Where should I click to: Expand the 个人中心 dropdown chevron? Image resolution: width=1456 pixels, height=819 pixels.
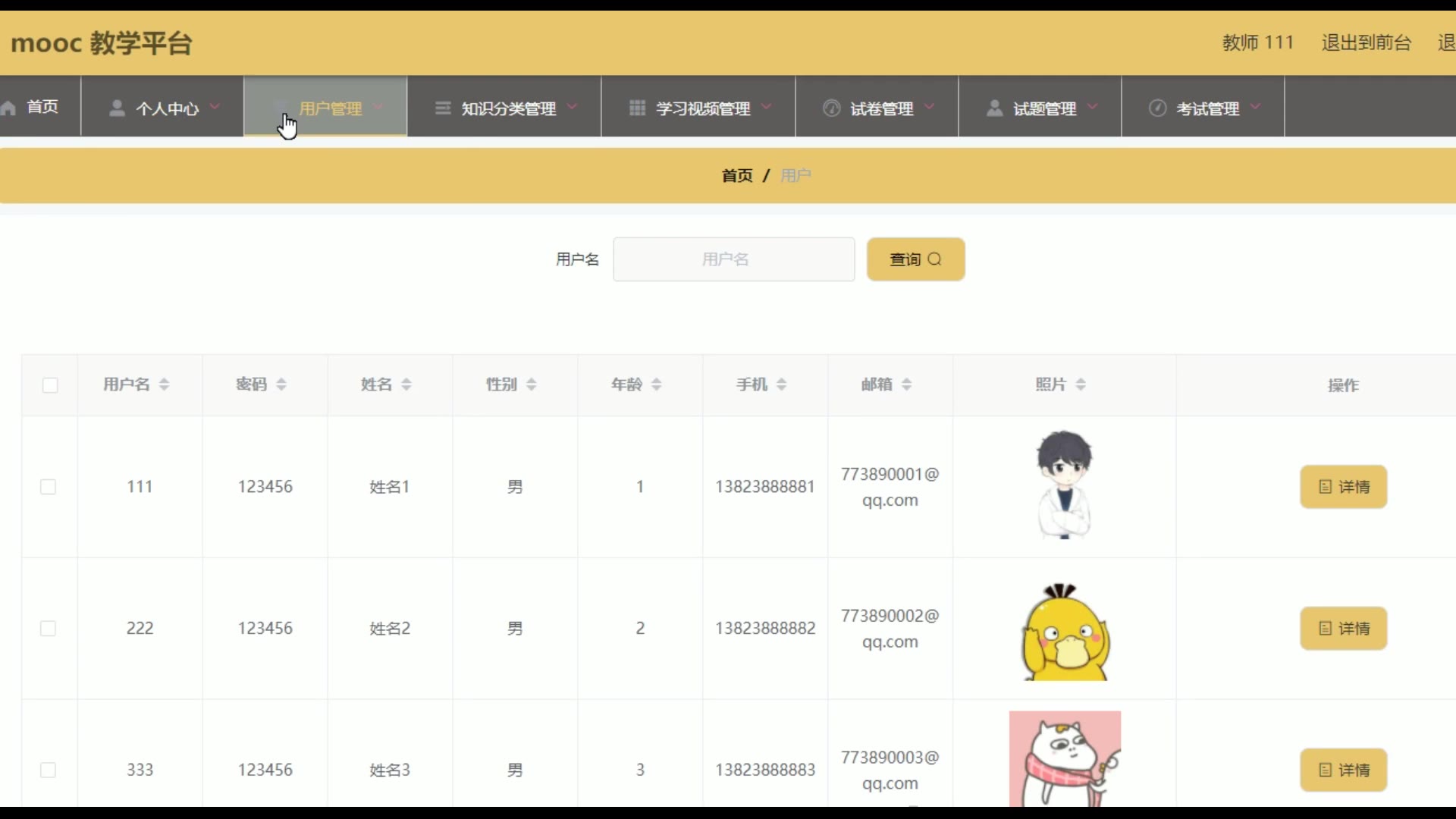pyautogui.click(x=215, y=106)
